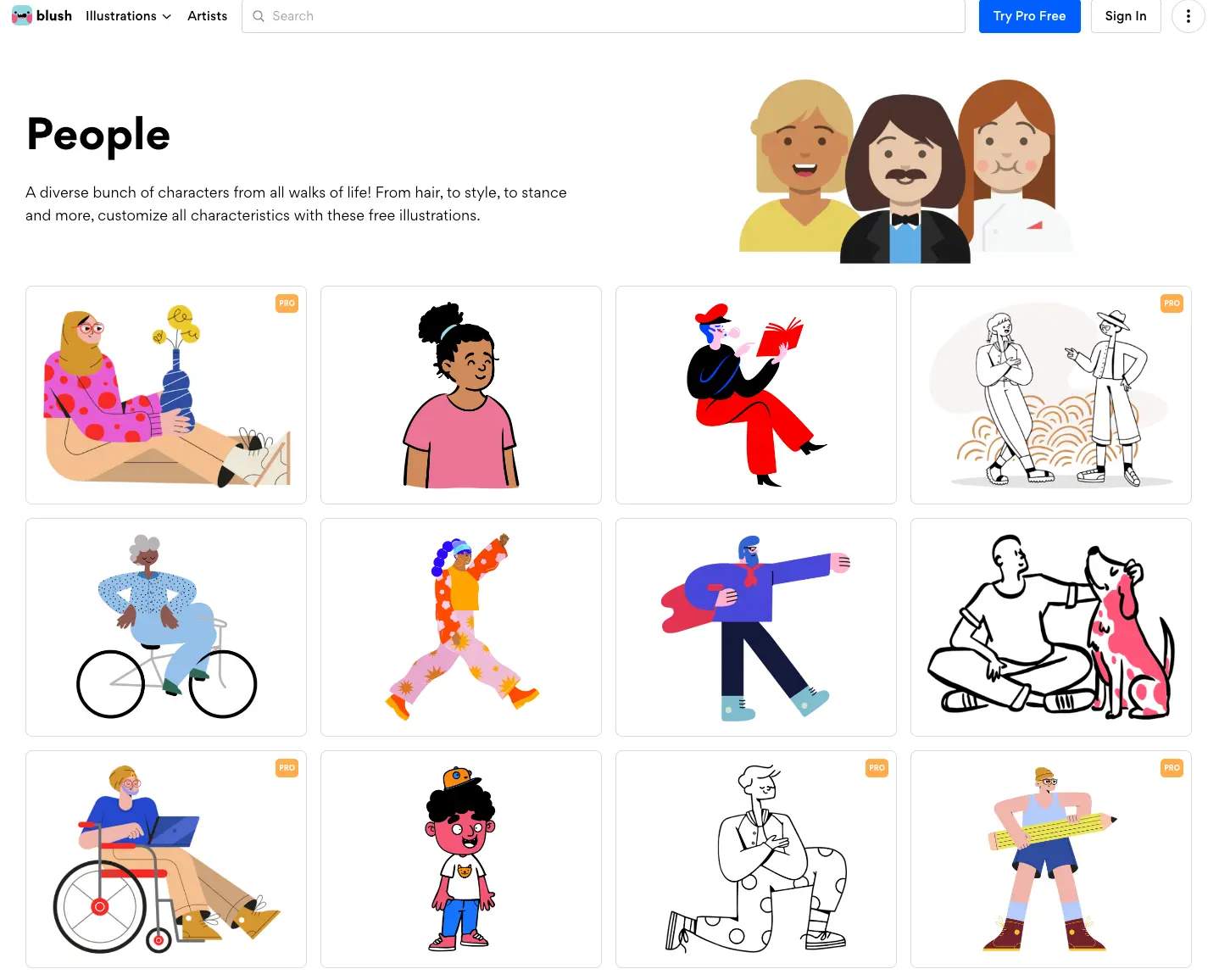Click the Try Pro Free button
This screenshot has width=1219, height=980.
pyautogui.click(x=1029, y=16)
